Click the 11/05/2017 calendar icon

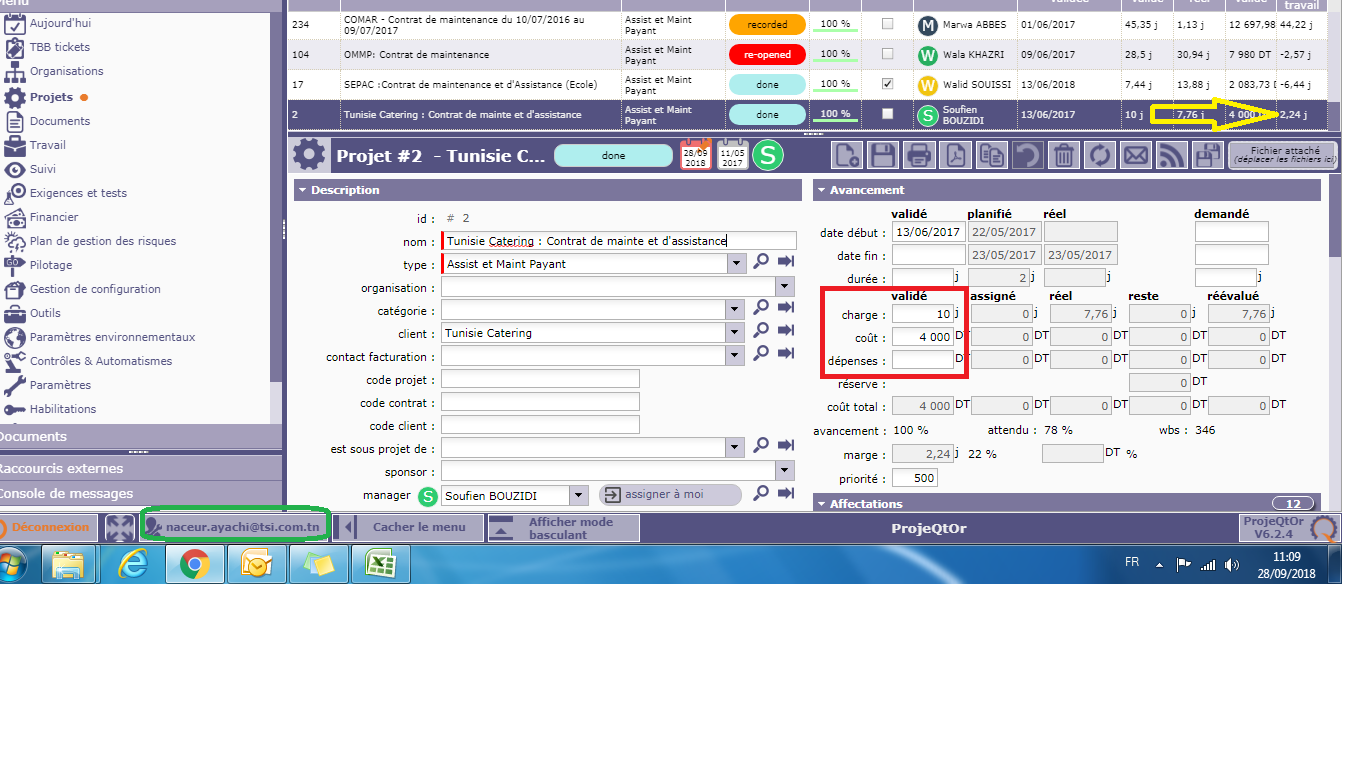733,155
